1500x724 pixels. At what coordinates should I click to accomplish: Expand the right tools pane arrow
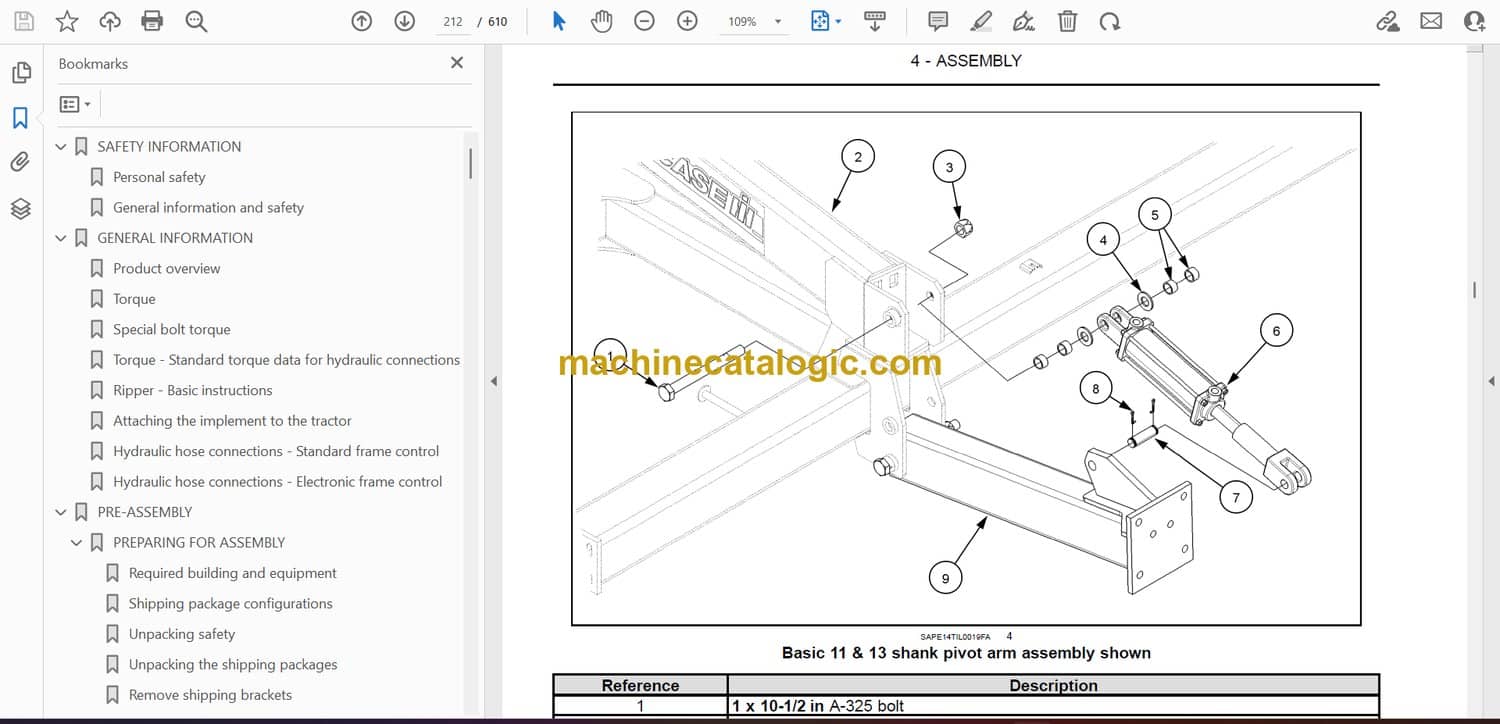(x=1491, y=381)
